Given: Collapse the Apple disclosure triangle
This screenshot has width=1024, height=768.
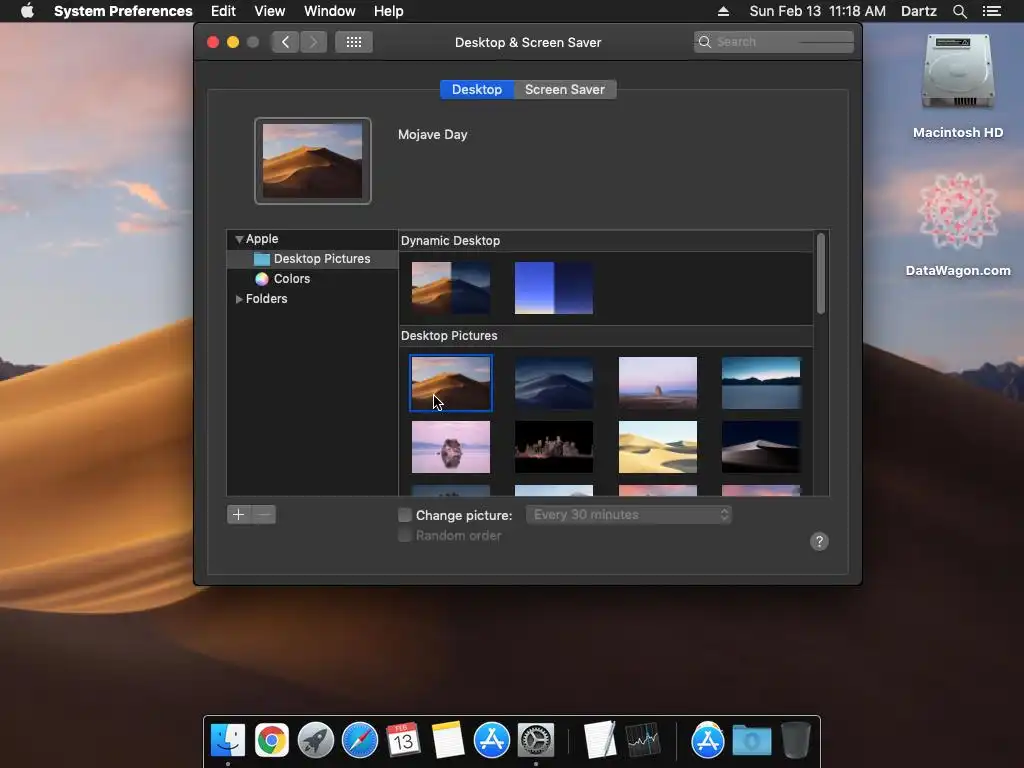Looking at the screenshot, I should (x=239, y=240).
